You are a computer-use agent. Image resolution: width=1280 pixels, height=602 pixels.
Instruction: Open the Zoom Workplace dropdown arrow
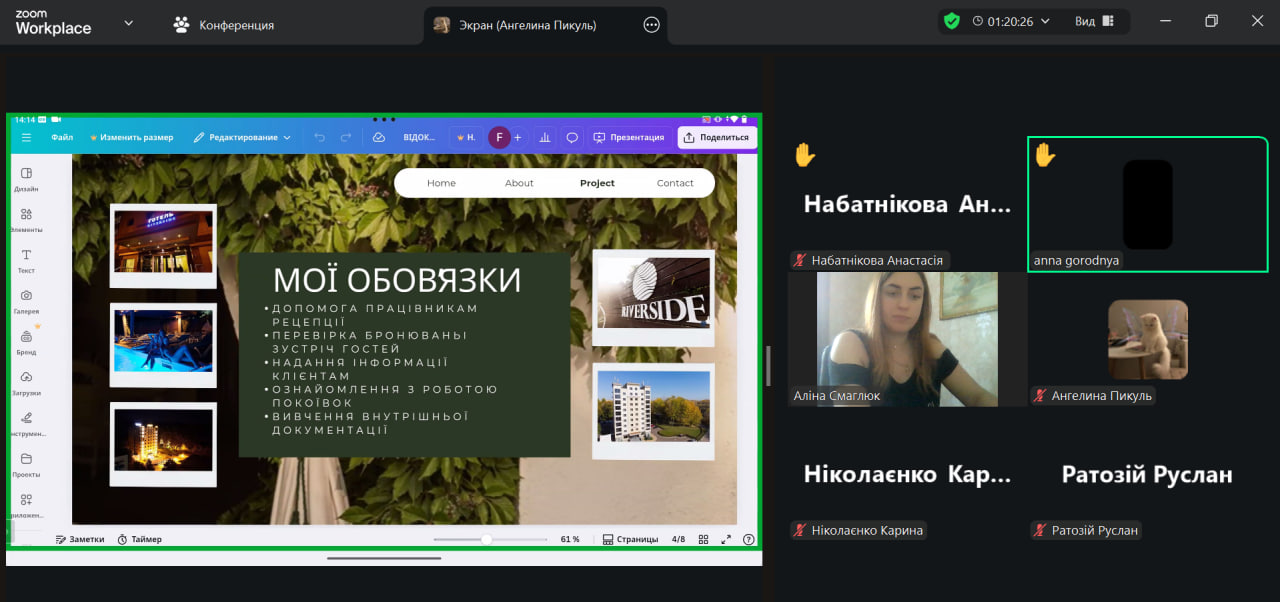pyautogui.click(x=128, y=23)
